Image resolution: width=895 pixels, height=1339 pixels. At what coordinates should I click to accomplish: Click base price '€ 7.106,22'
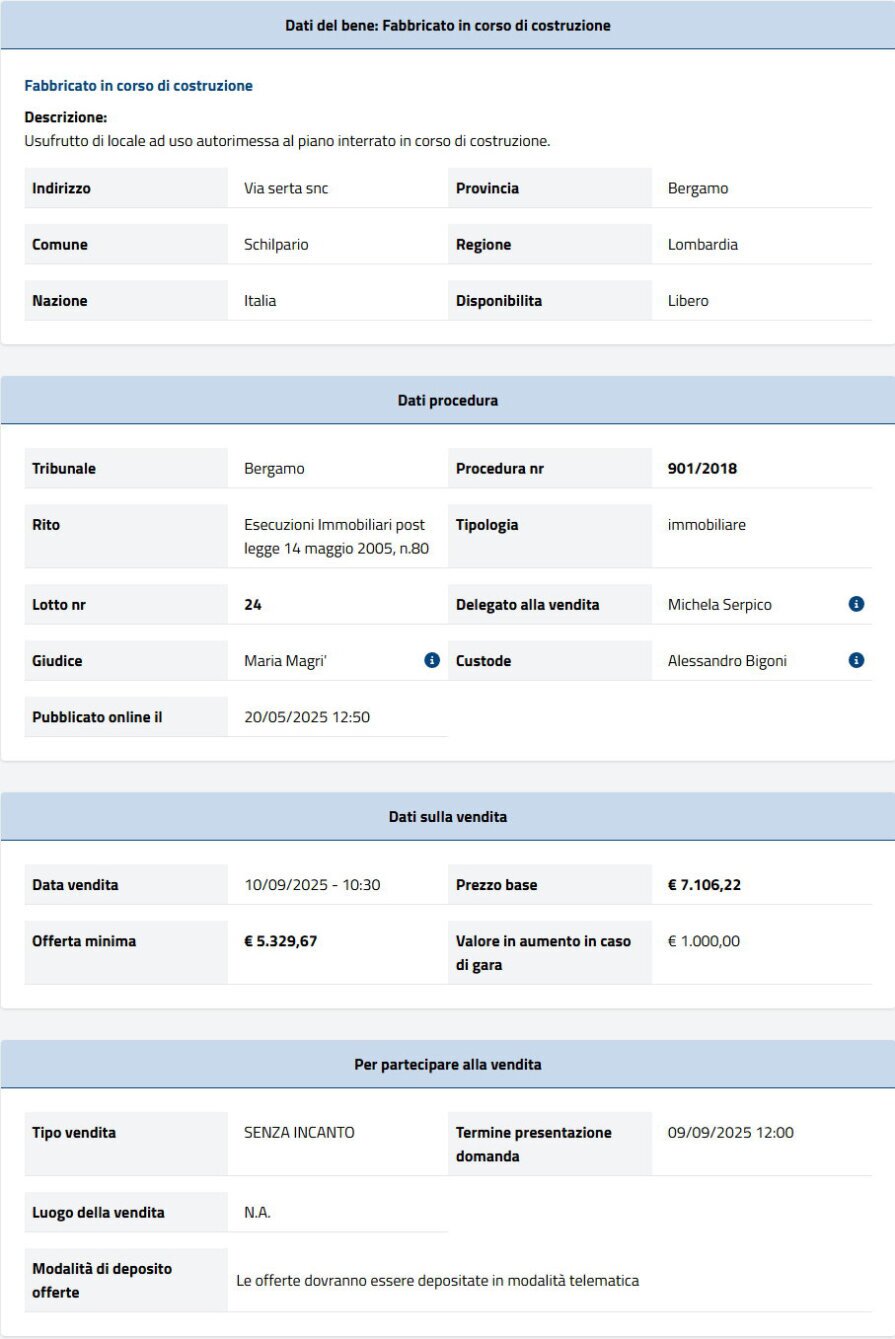(x=704, y=884)
